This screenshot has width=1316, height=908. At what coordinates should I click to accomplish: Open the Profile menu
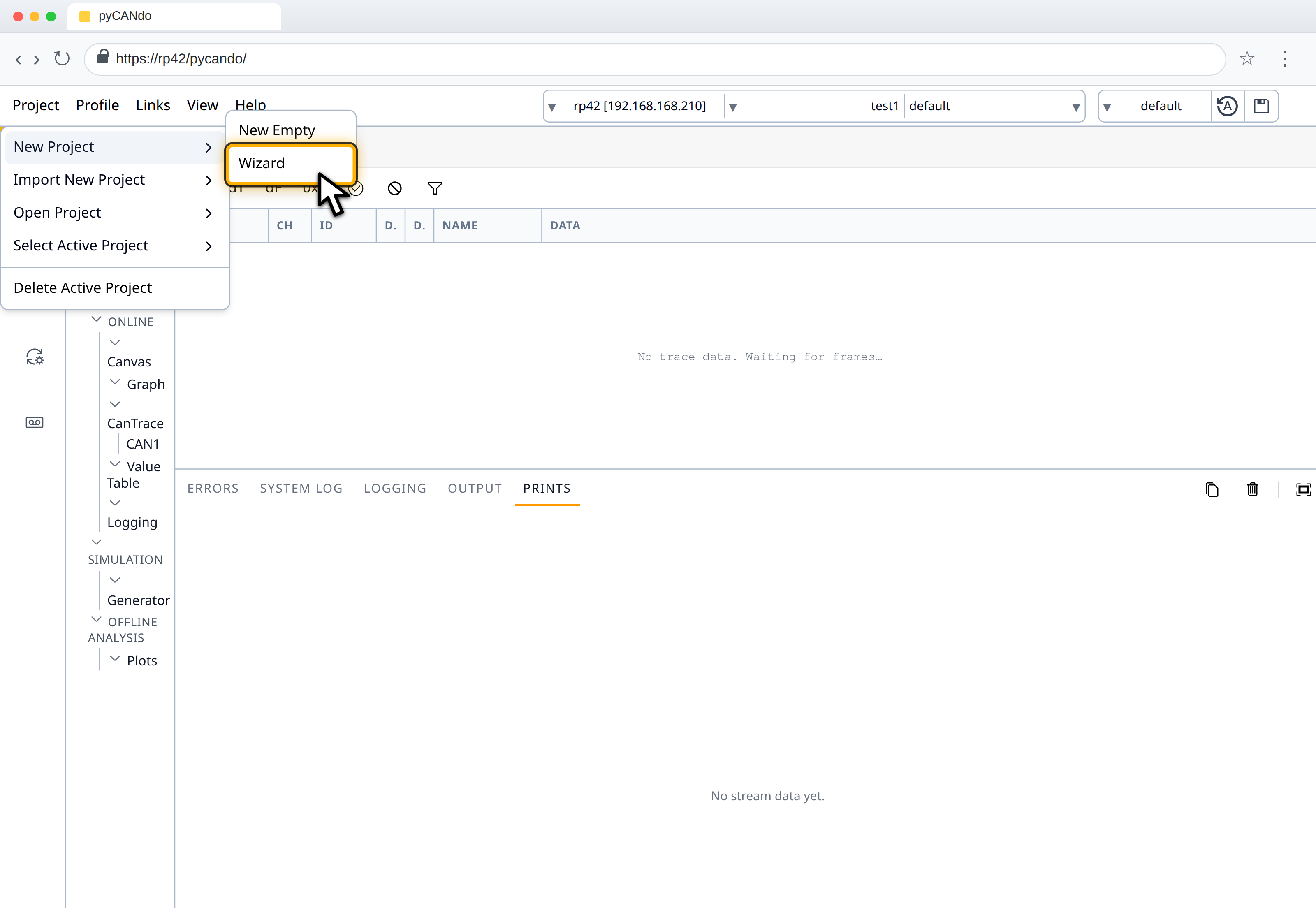click(x=97, y=105)
